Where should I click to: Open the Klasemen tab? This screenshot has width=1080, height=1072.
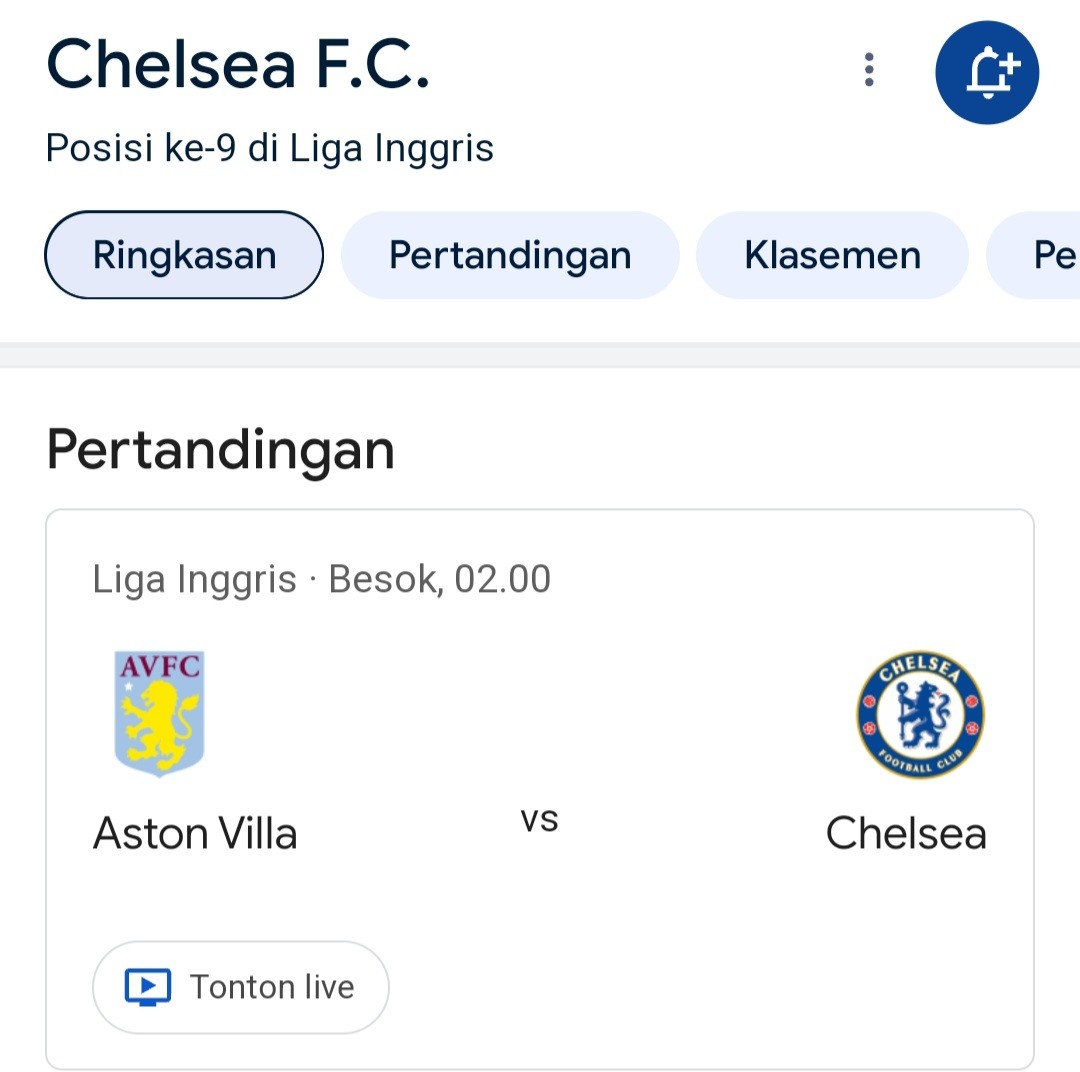pyautogui.click(x=832, y=255)
